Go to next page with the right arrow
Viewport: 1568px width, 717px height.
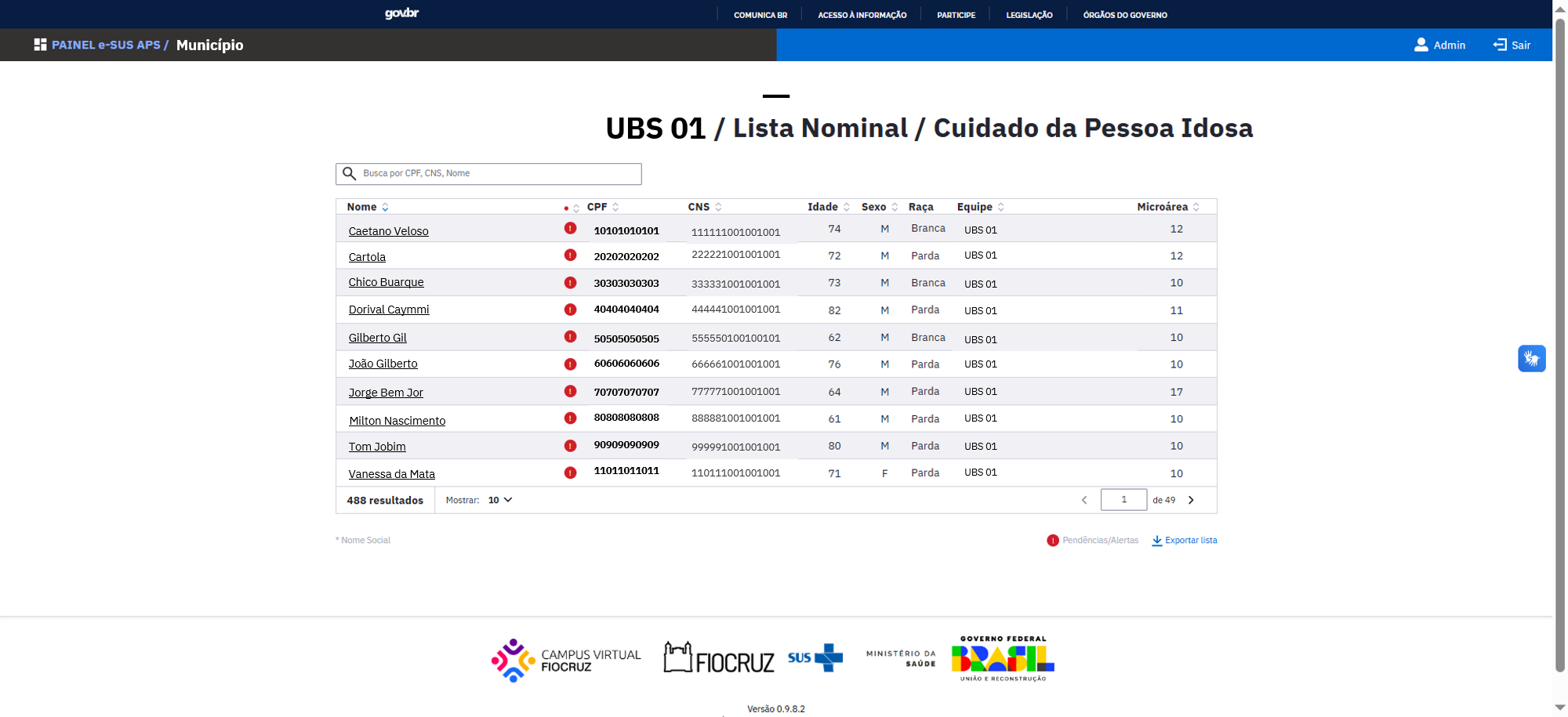(1191, 499)
